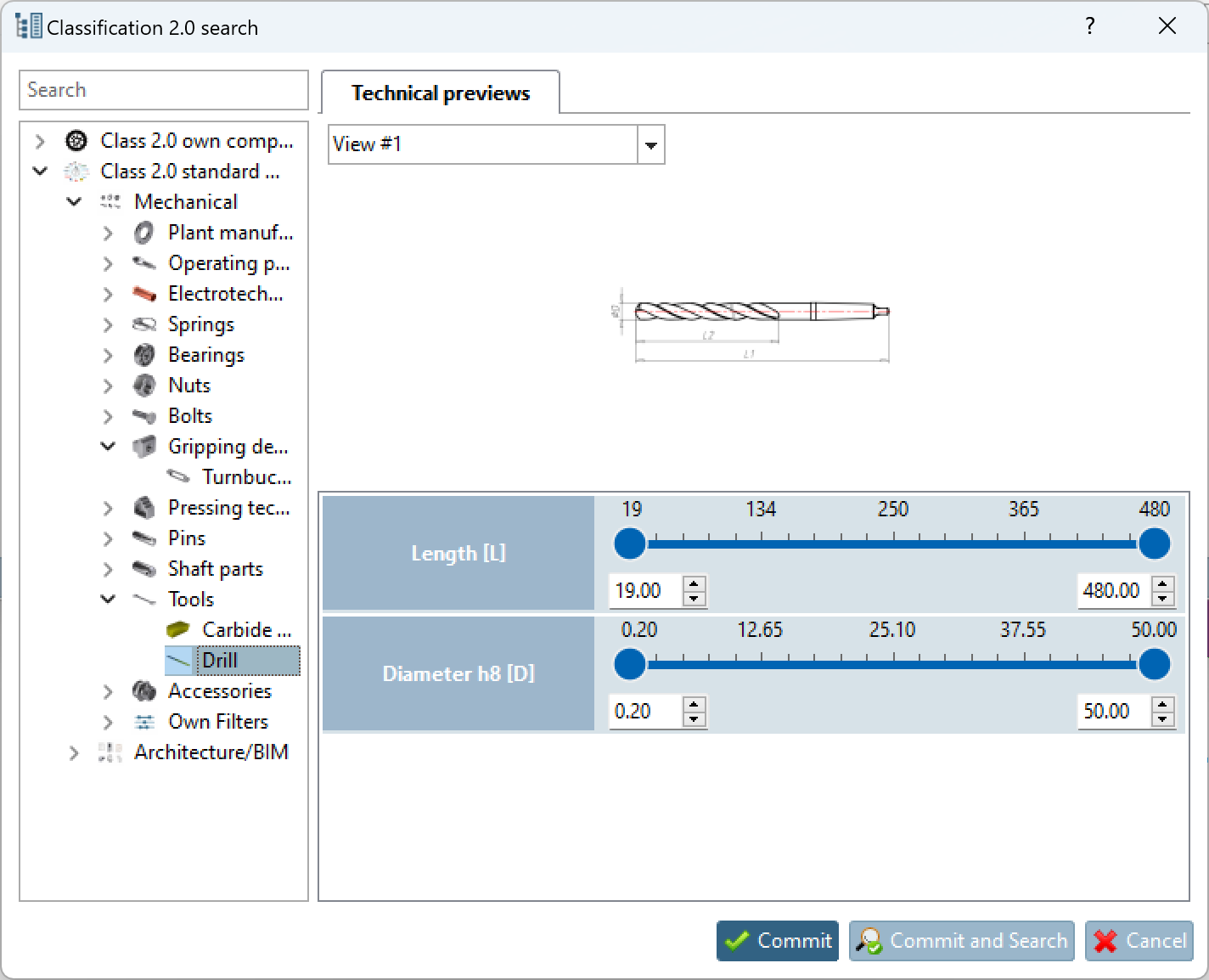The height and width of the screenshot is (980, 1209).
Task: Select the Nuts category icon
Action: tap(144, 386)
